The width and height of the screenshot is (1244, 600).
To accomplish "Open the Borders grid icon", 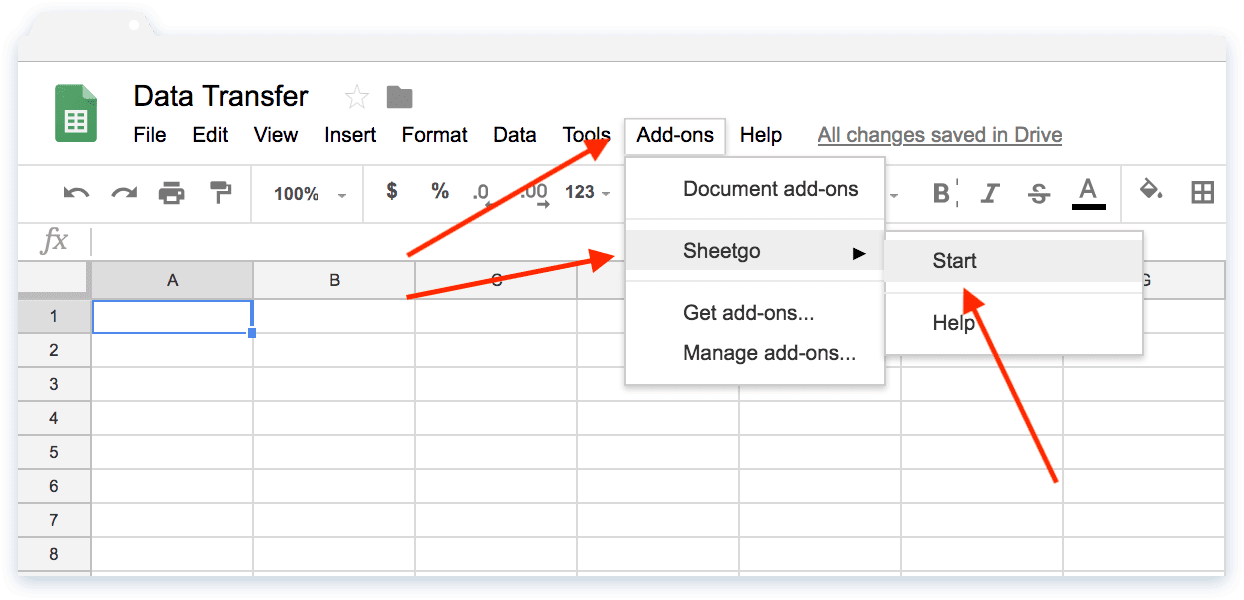I will (x=1203, y=192).
